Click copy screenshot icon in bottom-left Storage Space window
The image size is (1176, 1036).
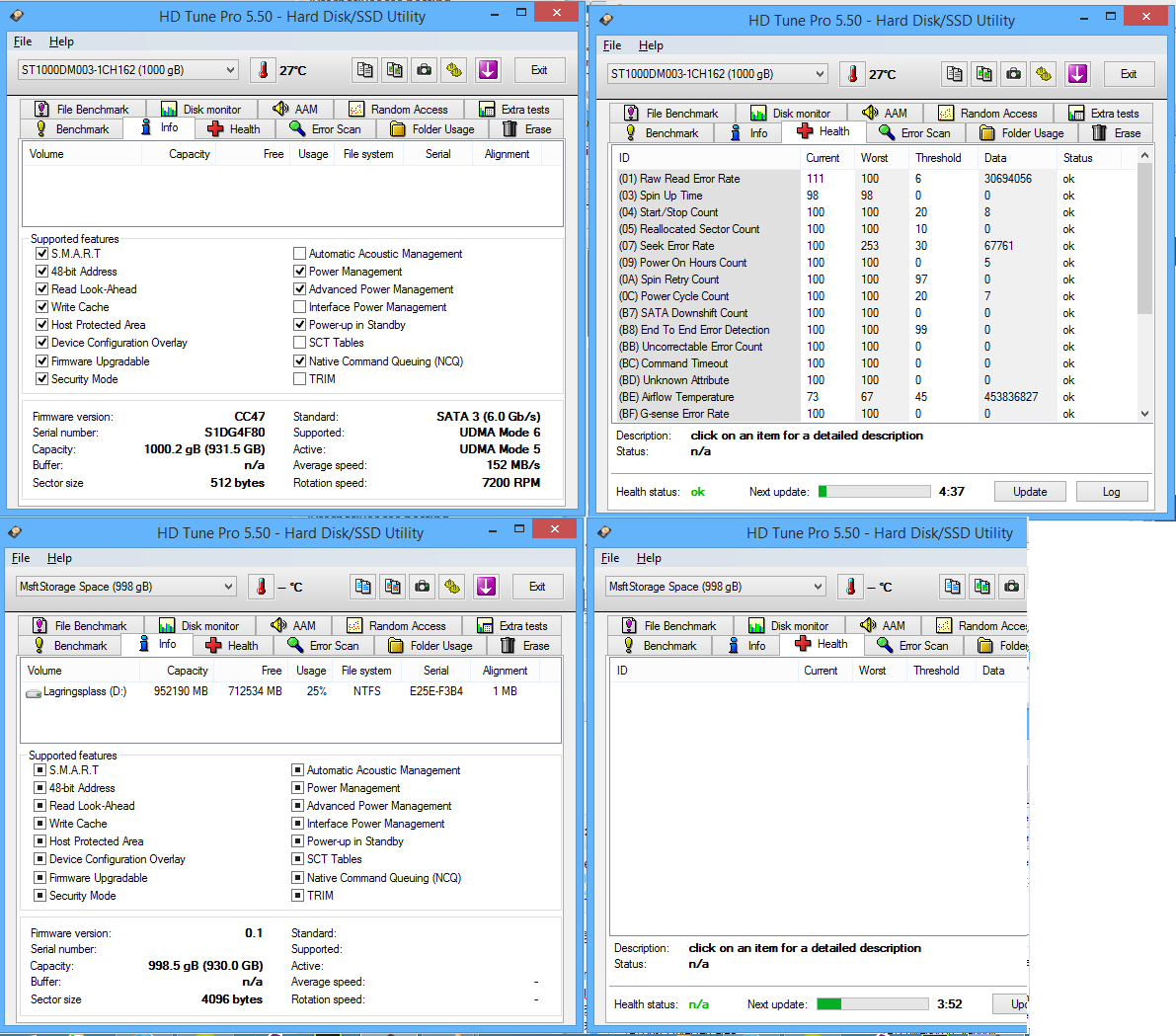(x=393, y=587)
